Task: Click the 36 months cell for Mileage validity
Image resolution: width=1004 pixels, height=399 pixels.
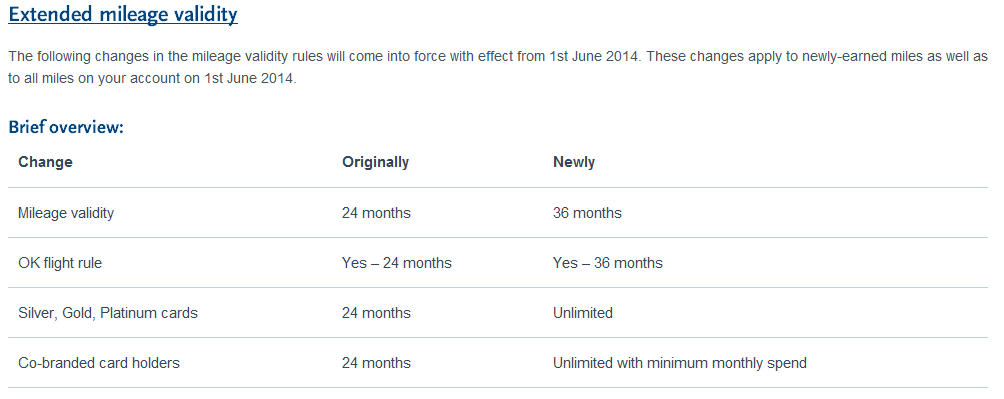Action: click(587, 213)
